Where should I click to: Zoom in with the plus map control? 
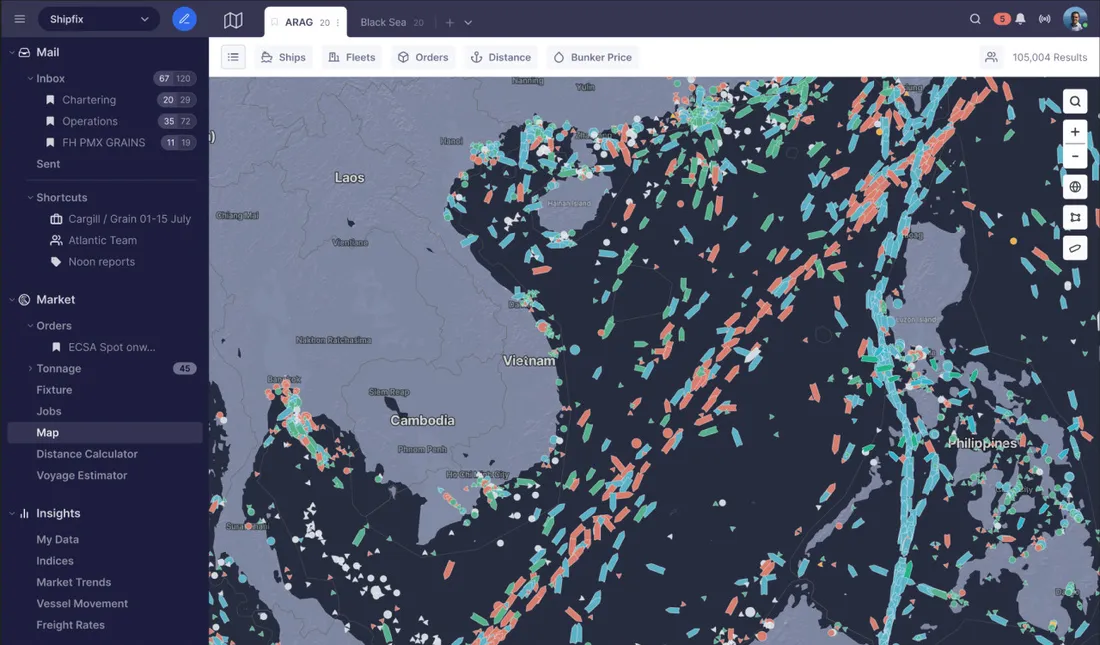click(1075, 132)
